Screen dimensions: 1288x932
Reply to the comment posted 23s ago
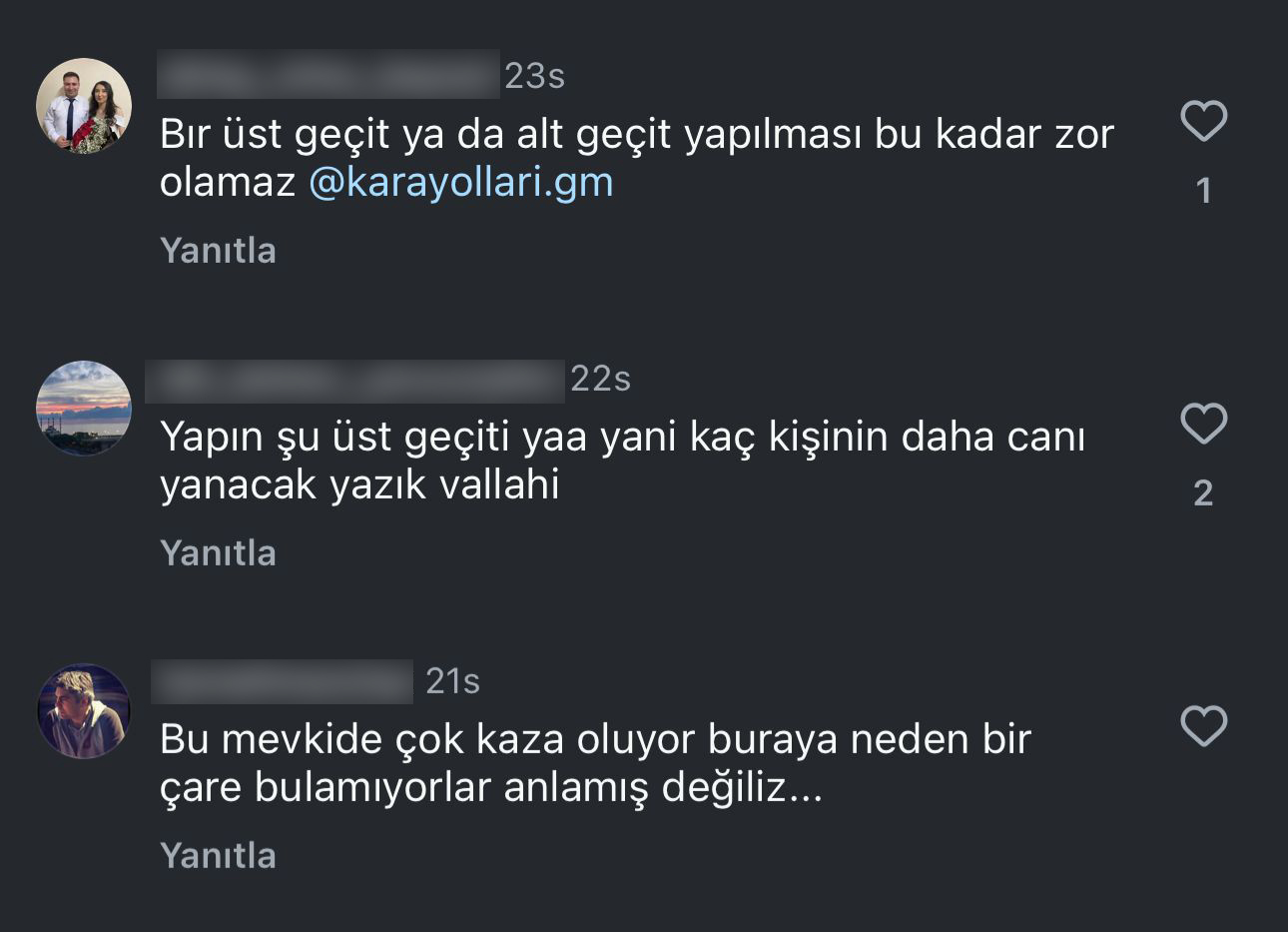[x=218, y=251]
